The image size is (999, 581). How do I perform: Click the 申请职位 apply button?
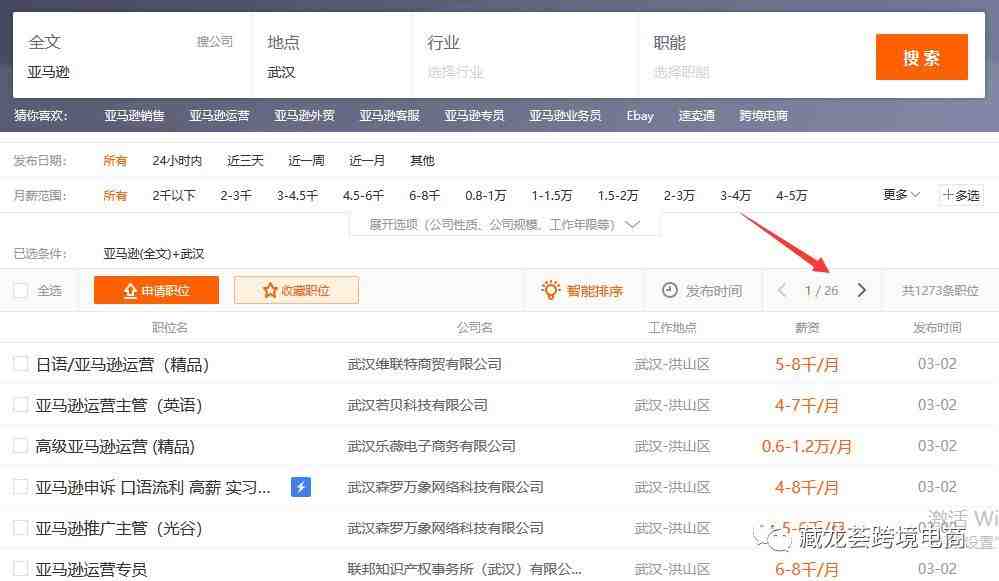click(x=156, y=290)
